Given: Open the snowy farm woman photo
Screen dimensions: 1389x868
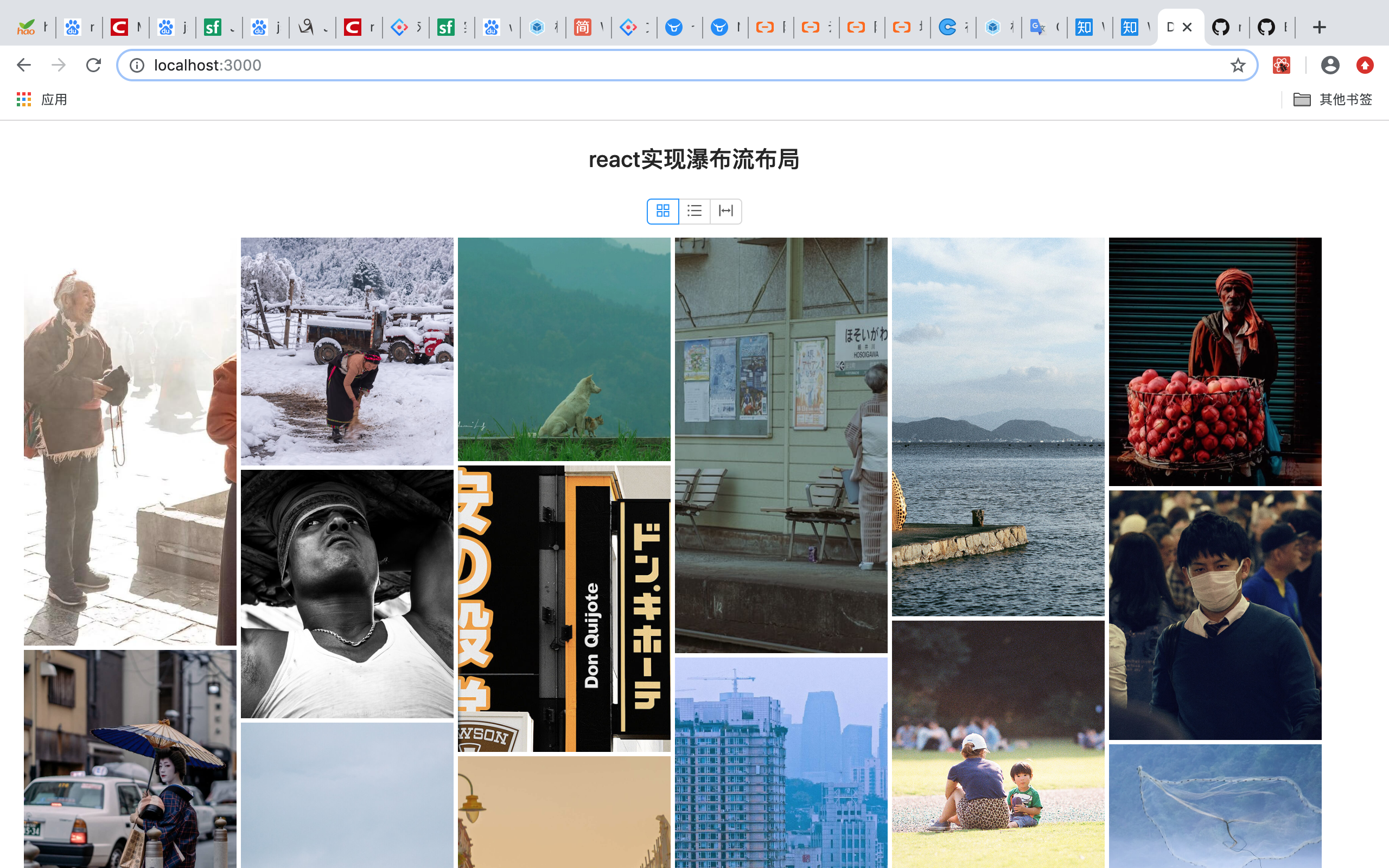Looking at the screenshot, I should coord(347,351).
